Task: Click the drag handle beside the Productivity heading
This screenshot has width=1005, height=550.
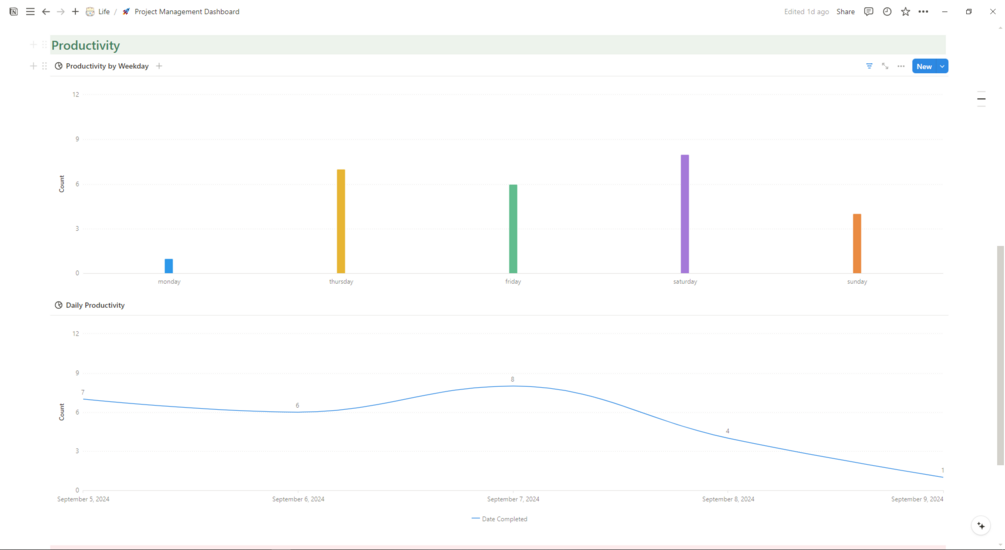Action: click(x=44, y=45)
